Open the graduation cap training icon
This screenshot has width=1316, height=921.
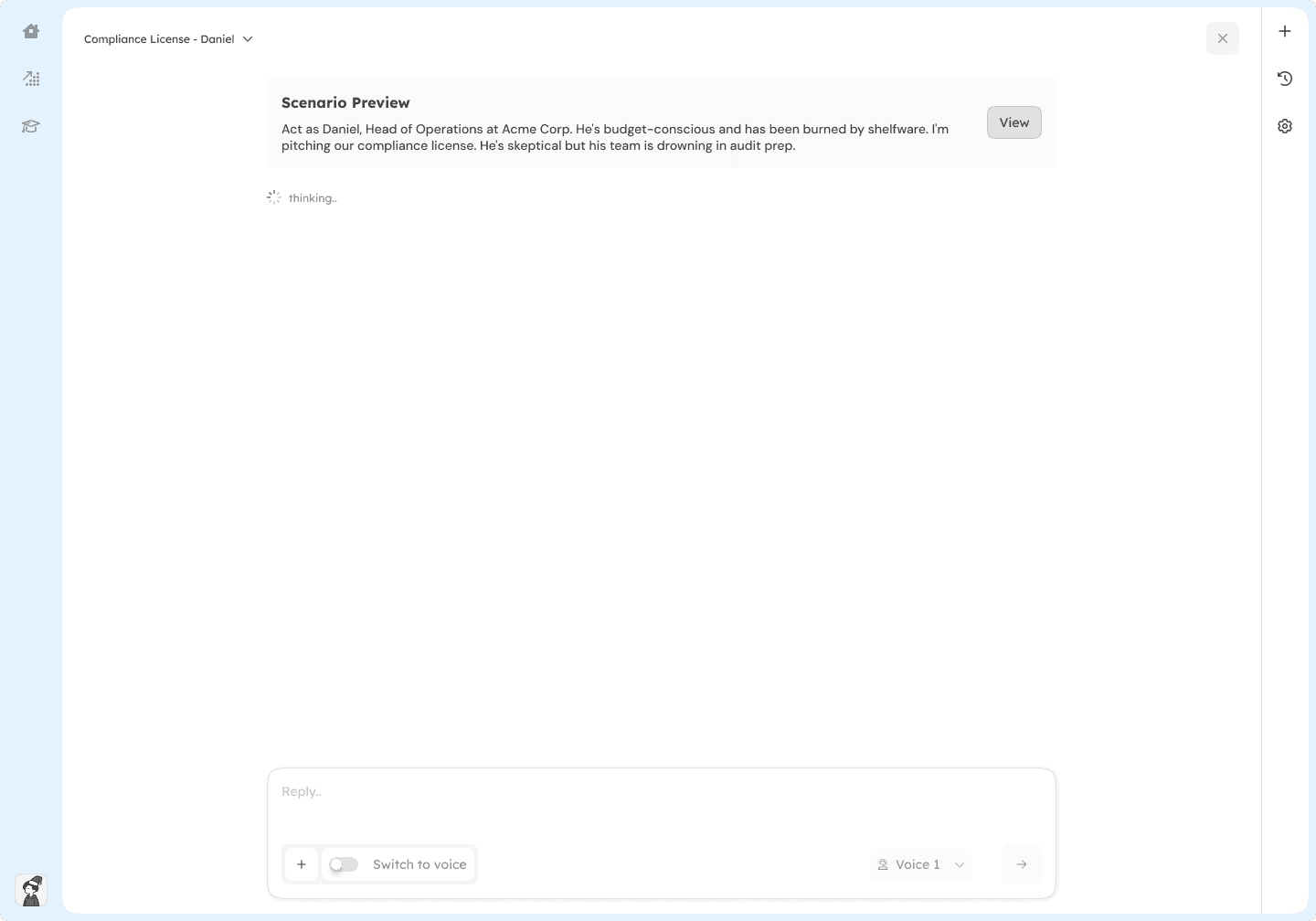(x=31, y=126)
